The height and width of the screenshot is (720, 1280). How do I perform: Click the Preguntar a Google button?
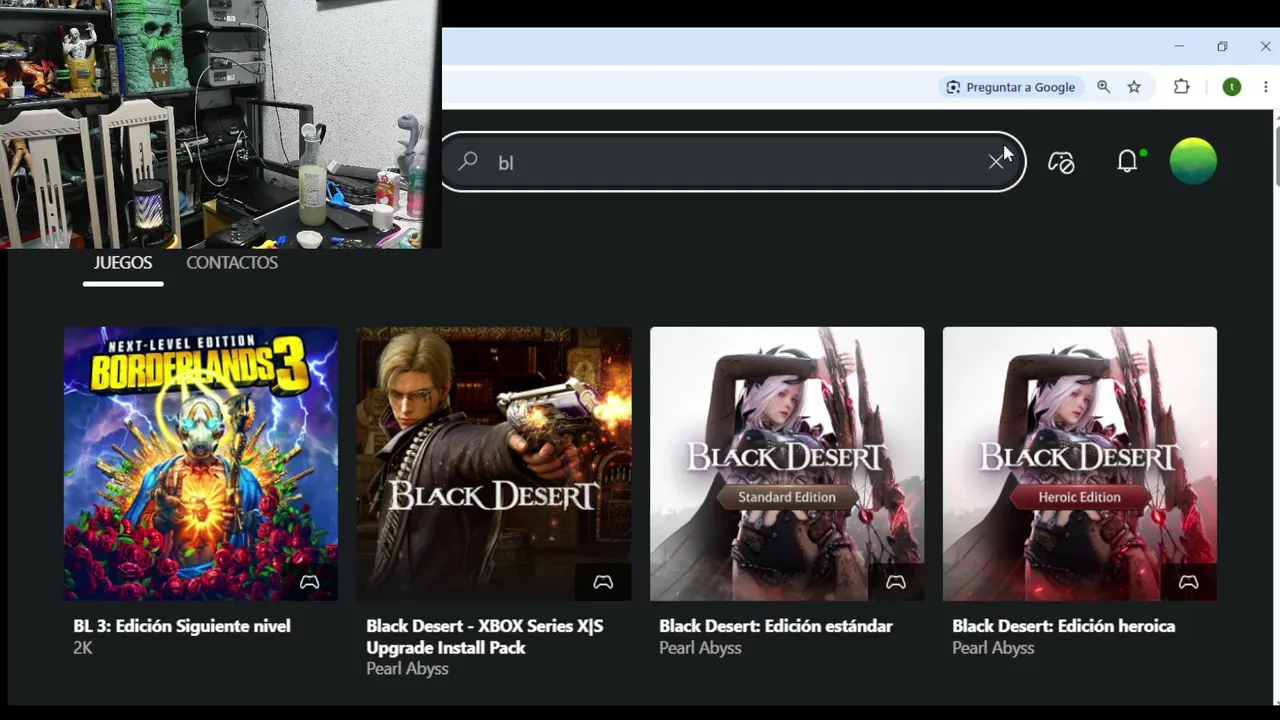[x=1011, y=87]
